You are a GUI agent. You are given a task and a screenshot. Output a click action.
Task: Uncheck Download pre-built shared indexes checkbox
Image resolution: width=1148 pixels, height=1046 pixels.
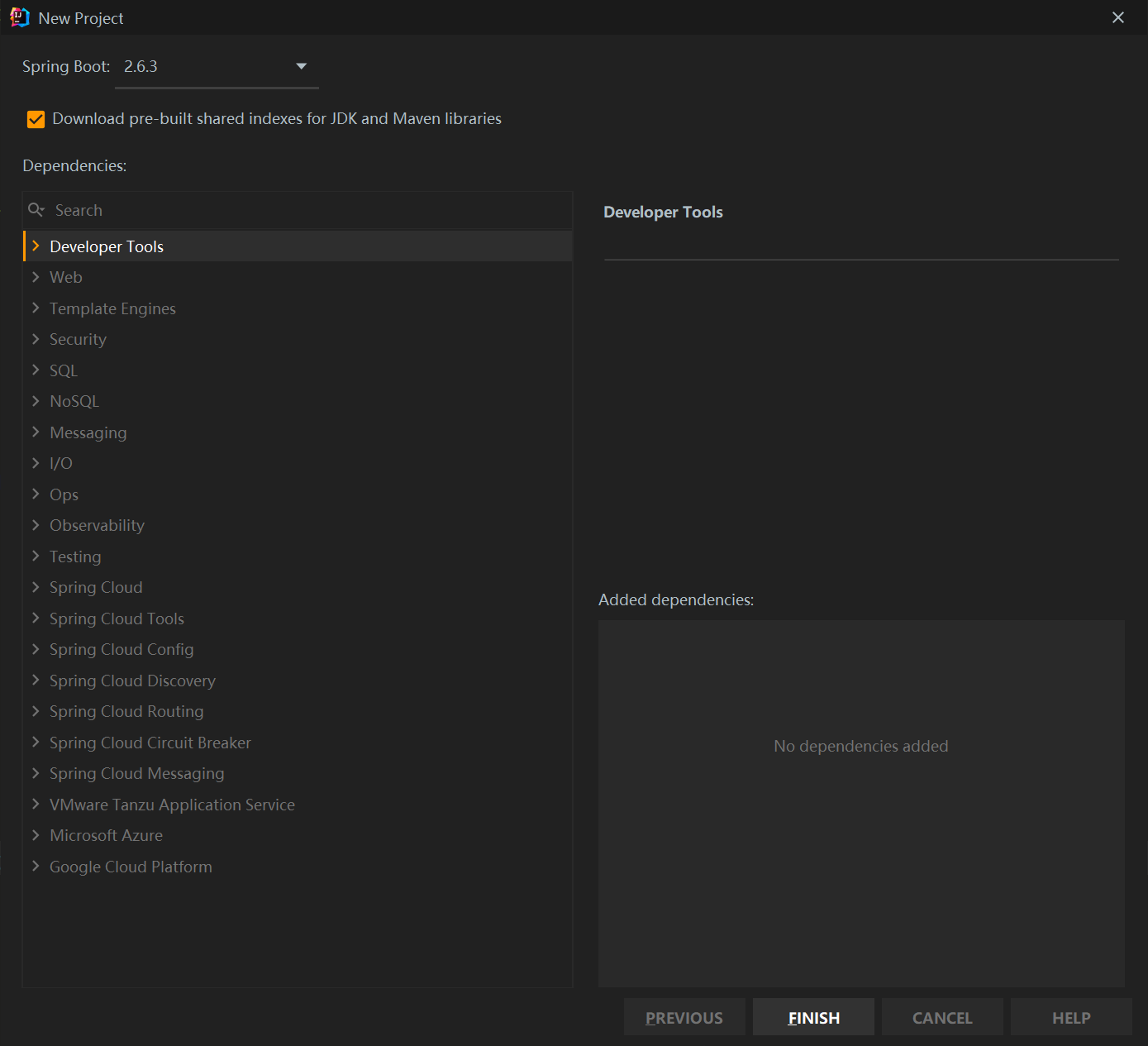click(36, 119)
